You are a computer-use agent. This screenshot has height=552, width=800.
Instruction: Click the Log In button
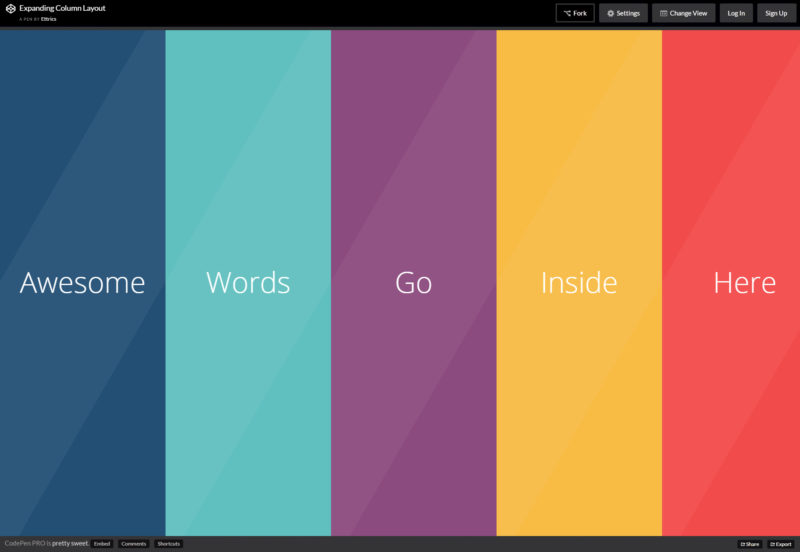(x=736, y=13)
